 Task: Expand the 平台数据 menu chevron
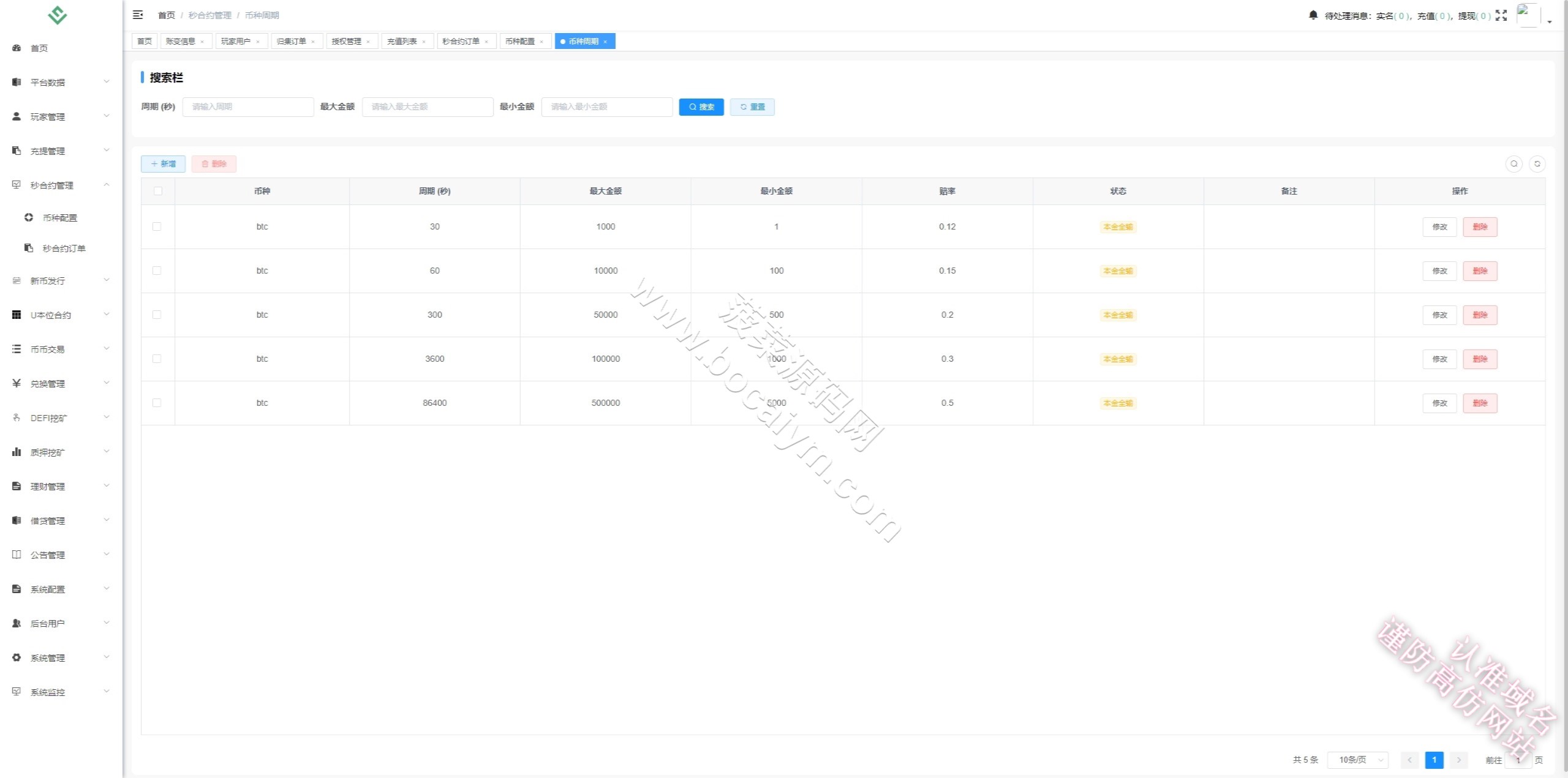pyautogui.click(x=107, y=81)
